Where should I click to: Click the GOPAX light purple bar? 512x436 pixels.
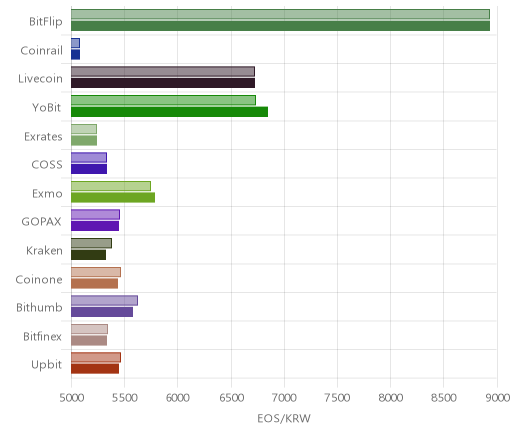point(95,215)
